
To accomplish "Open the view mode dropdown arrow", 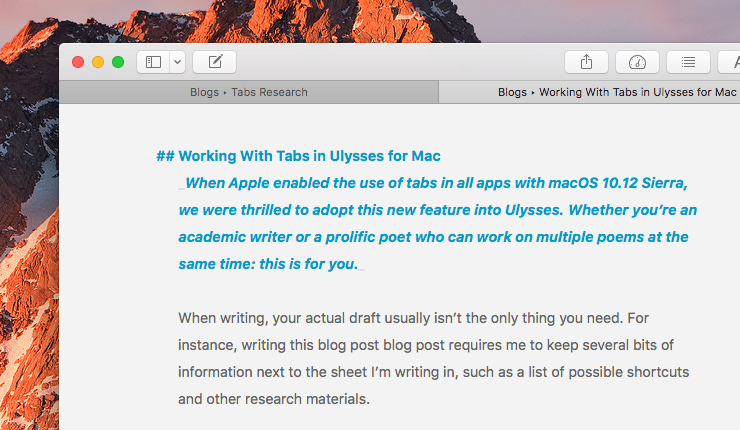I will point(177,62).
